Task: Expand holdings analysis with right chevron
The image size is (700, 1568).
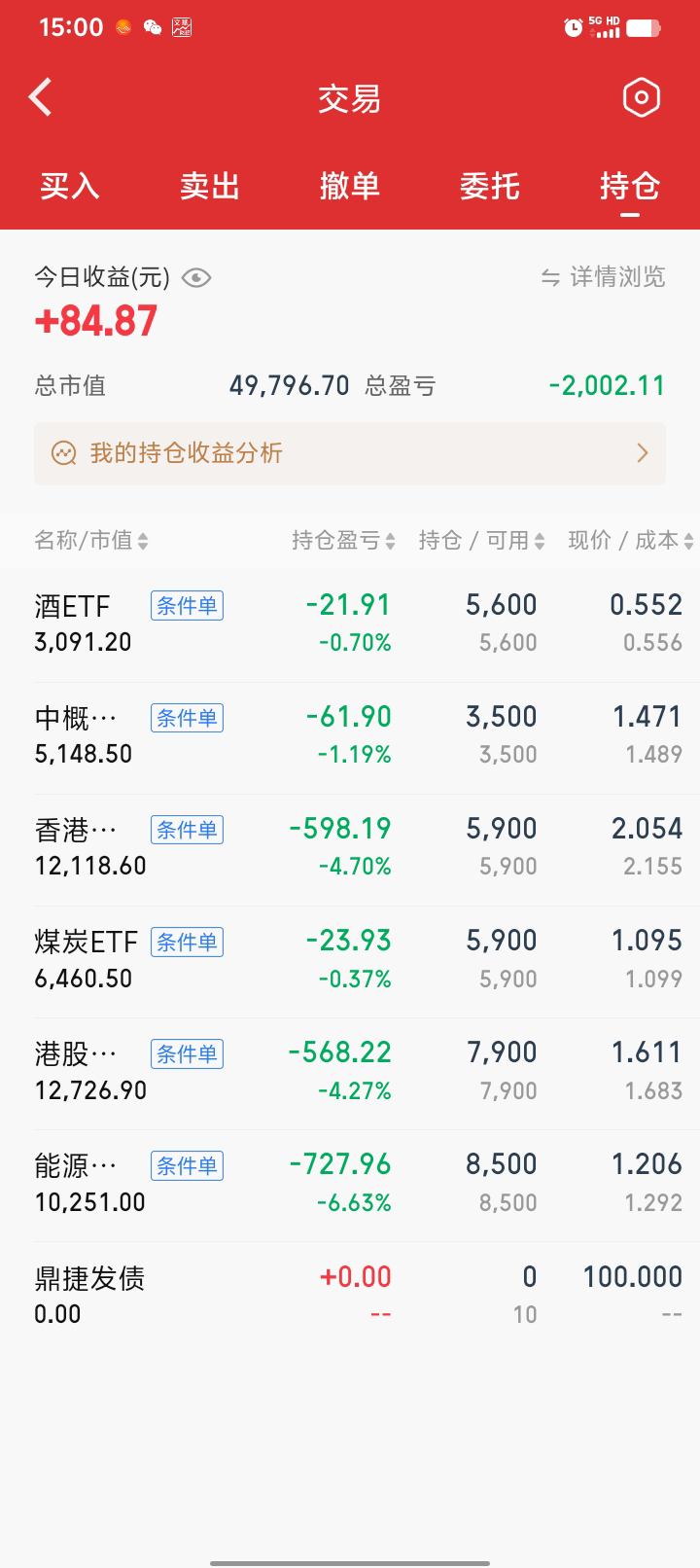Action: coord(642,453)
